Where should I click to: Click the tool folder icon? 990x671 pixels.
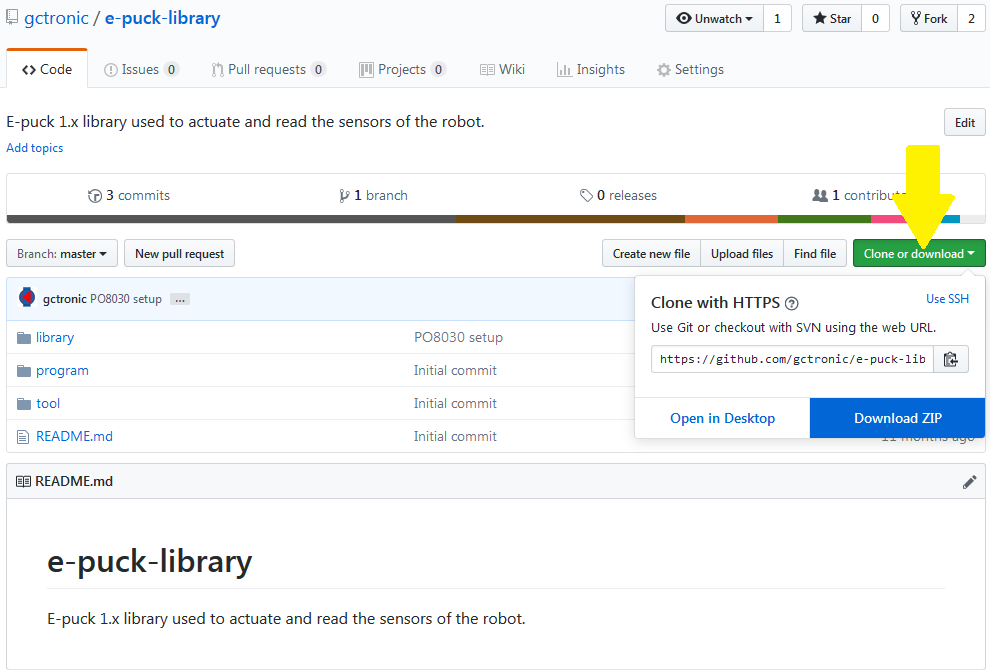[x=24, y=404]
